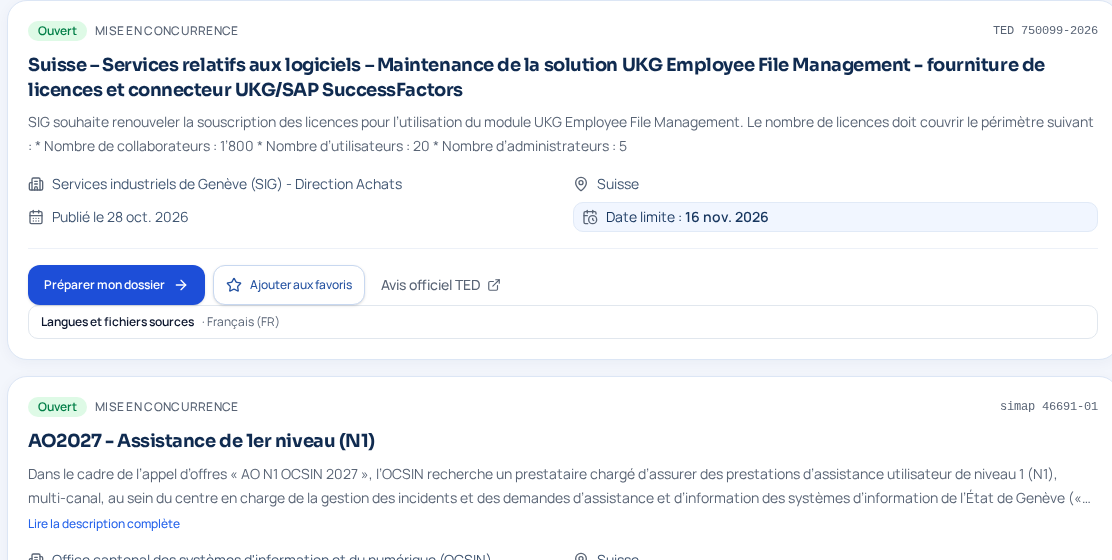This screenshot has height=560, width=1112.
Task: Click the 'Suisse' location text on the UKG card
Action: pyautogui.click(x=618, y=184)
